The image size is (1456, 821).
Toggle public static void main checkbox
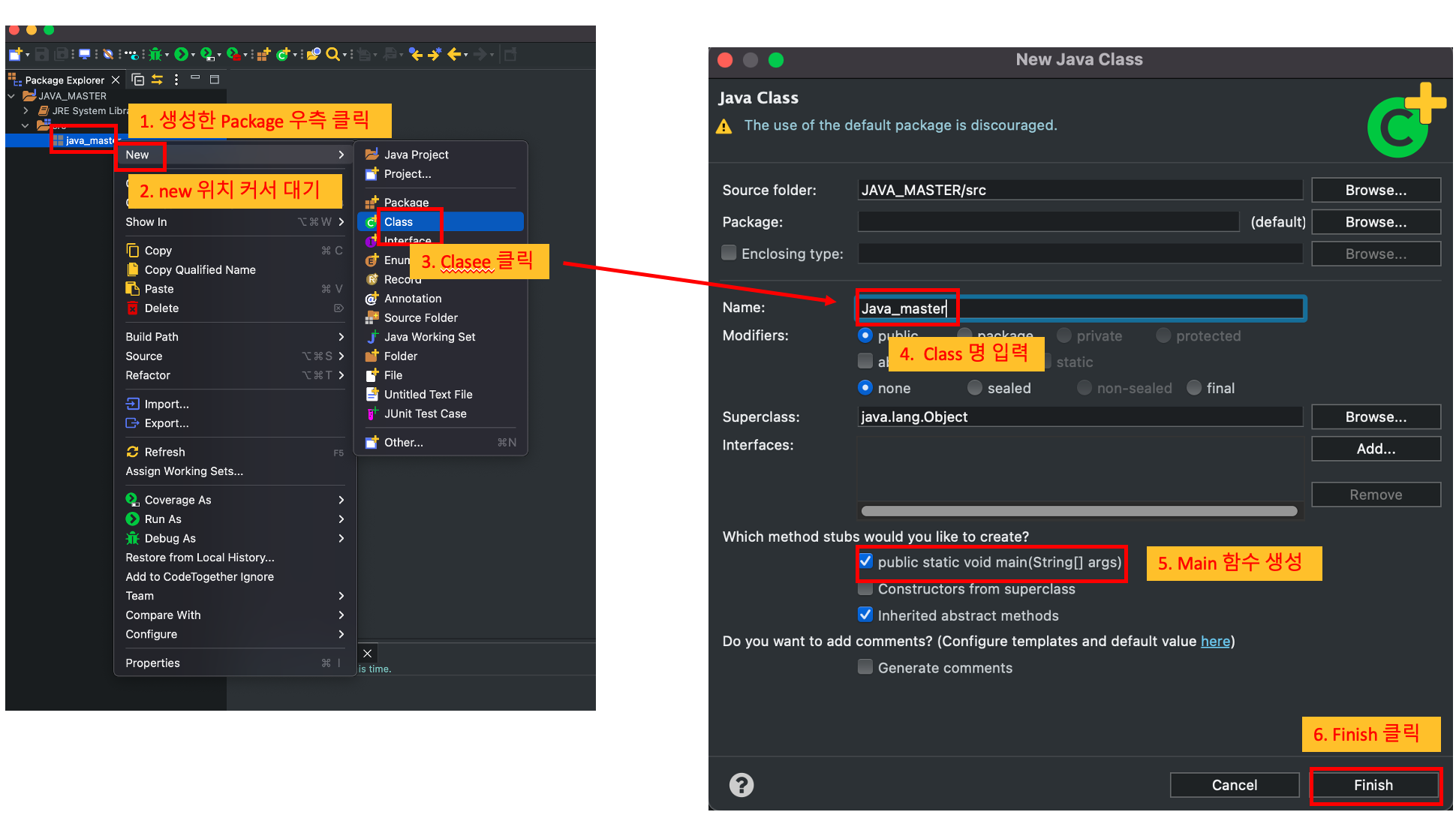(865, 561)
